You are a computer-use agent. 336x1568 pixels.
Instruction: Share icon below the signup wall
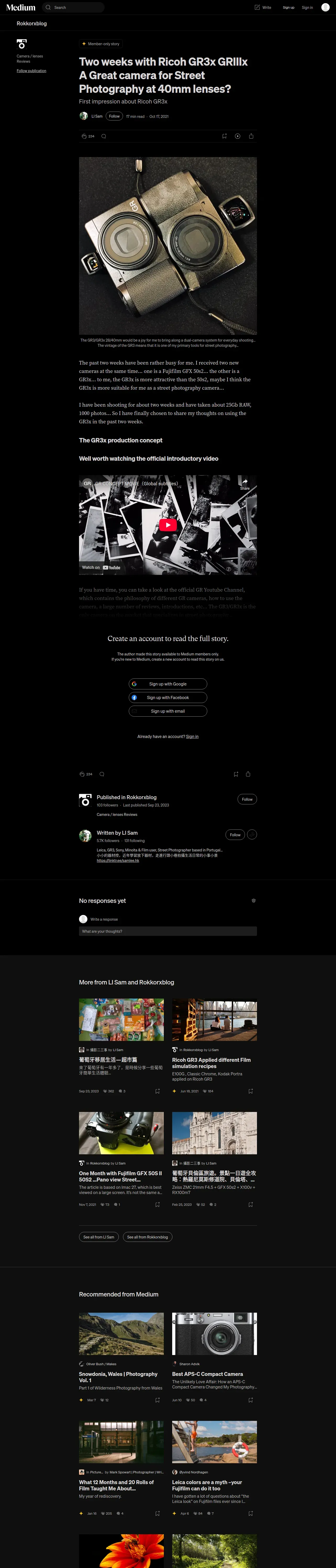click(248, 774)
